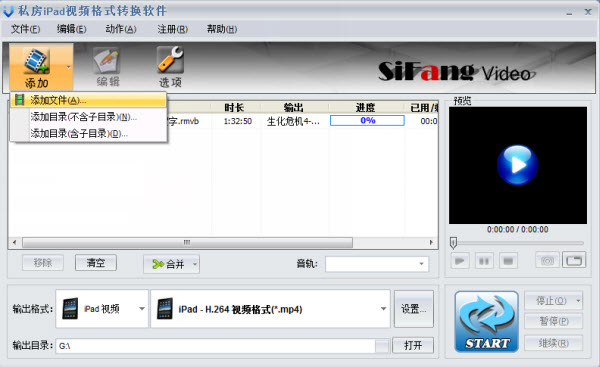Click the 输出目录 path field

[215, 346]
